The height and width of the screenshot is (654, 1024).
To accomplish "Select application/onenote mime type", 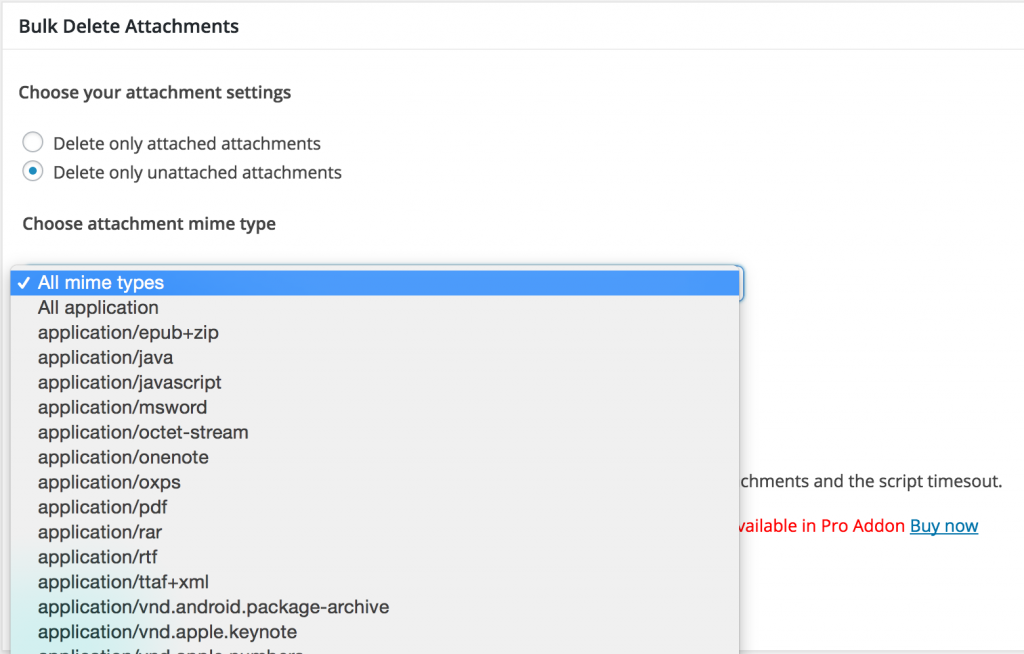I will click(x=123, y=457).
